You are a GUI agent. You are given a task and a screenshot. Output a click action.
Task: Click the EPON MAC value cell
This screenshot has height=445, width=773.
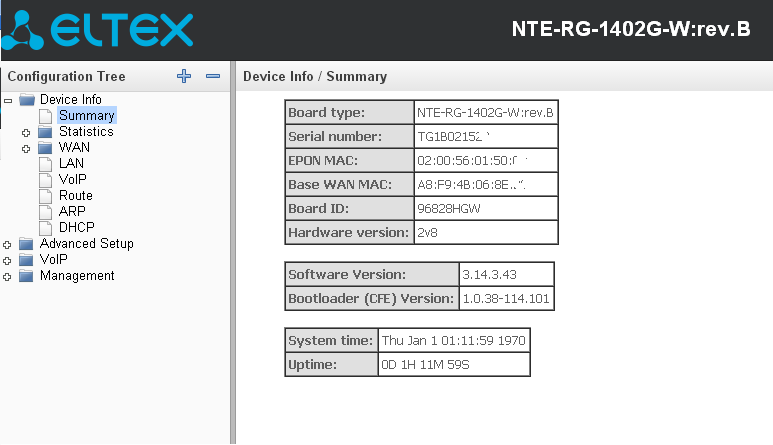(486, 161)
